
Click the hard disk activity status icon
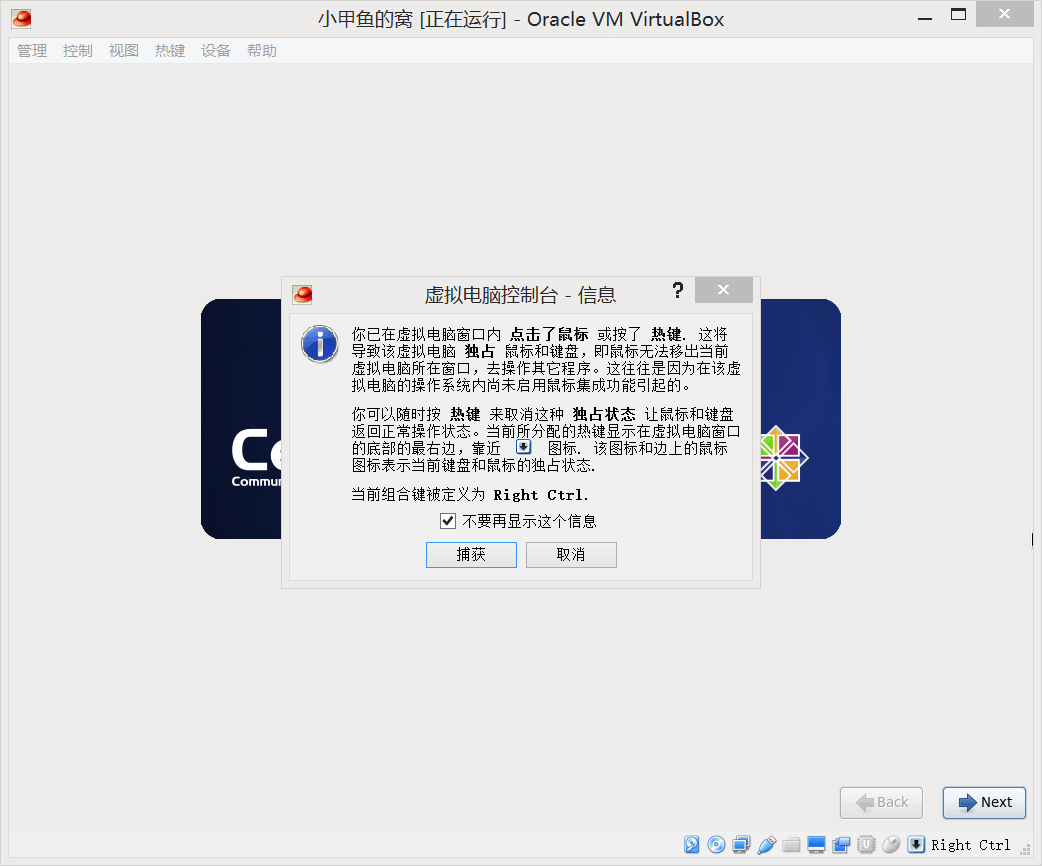point(692,845)
